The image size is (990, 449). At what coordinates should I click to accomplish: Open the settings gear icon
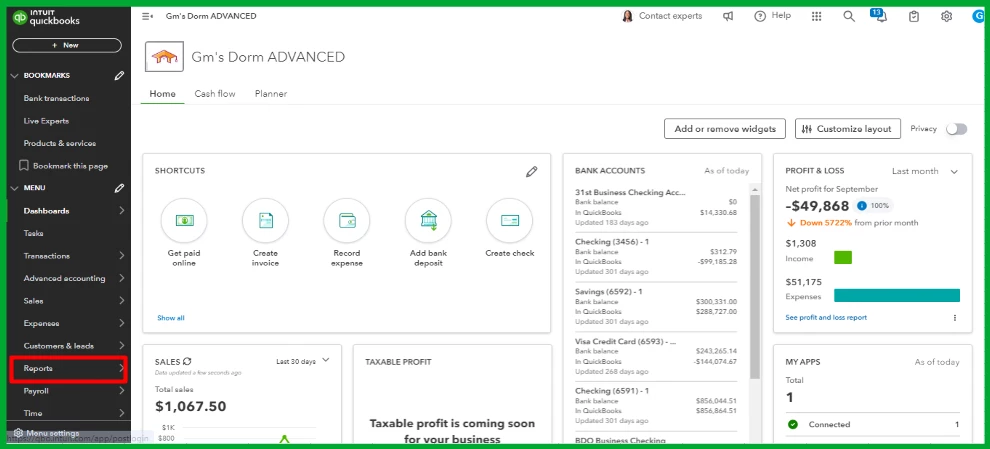click(946, 16)
